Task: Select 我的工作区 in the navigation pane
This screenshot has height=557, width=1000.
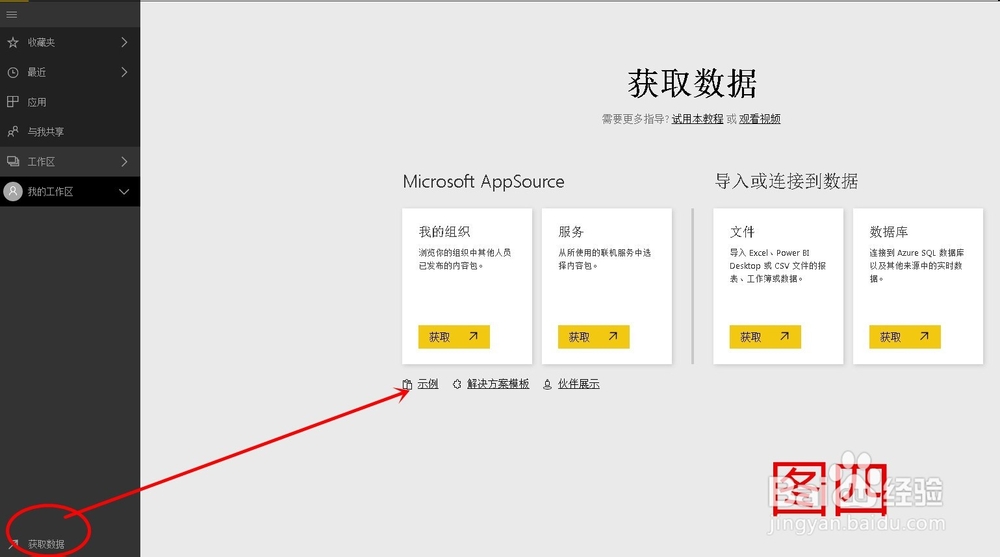Action: coord(70,191)
